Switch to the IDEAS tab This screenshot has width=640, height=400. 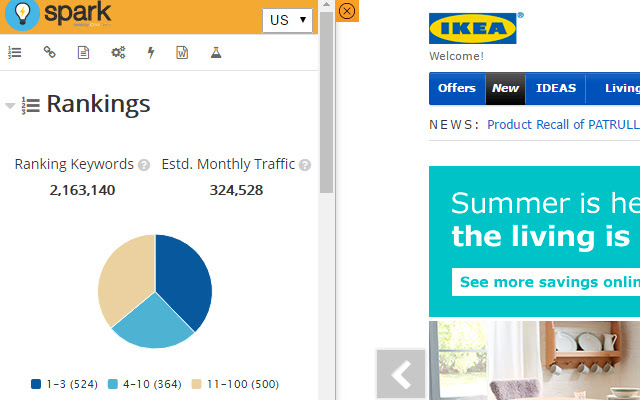point(556,88)
